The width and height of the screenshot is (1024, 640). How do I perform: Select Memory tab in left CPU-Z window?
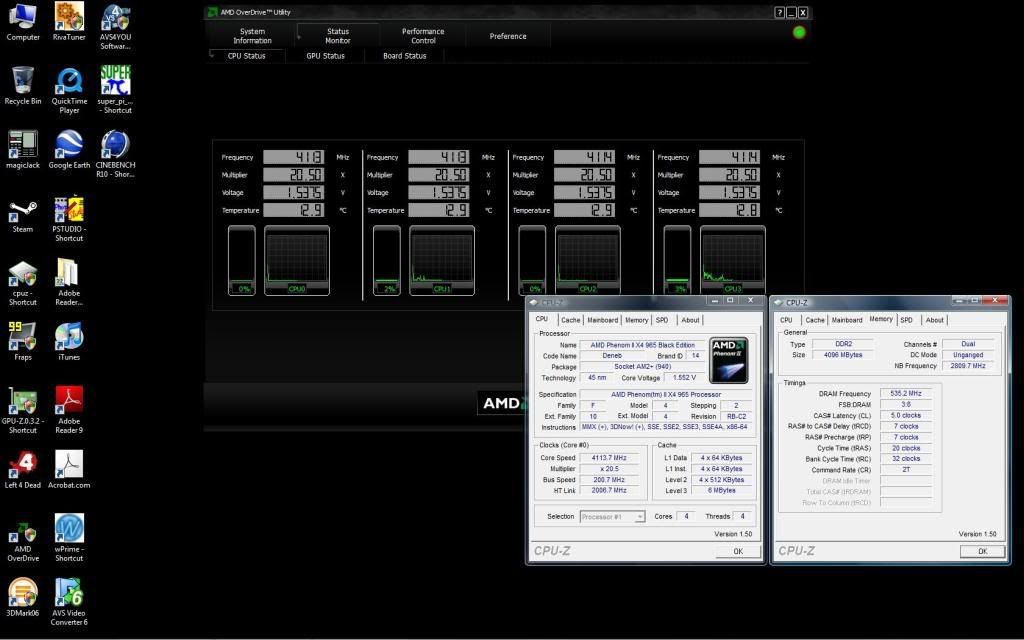[637, 320]
